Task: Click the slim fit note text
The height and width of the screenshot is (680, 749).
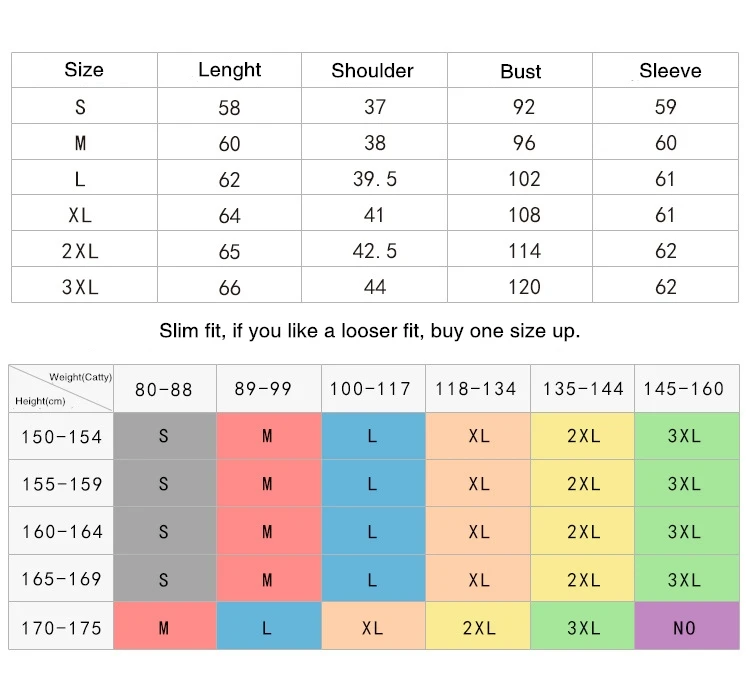Action: coord(370,331)
